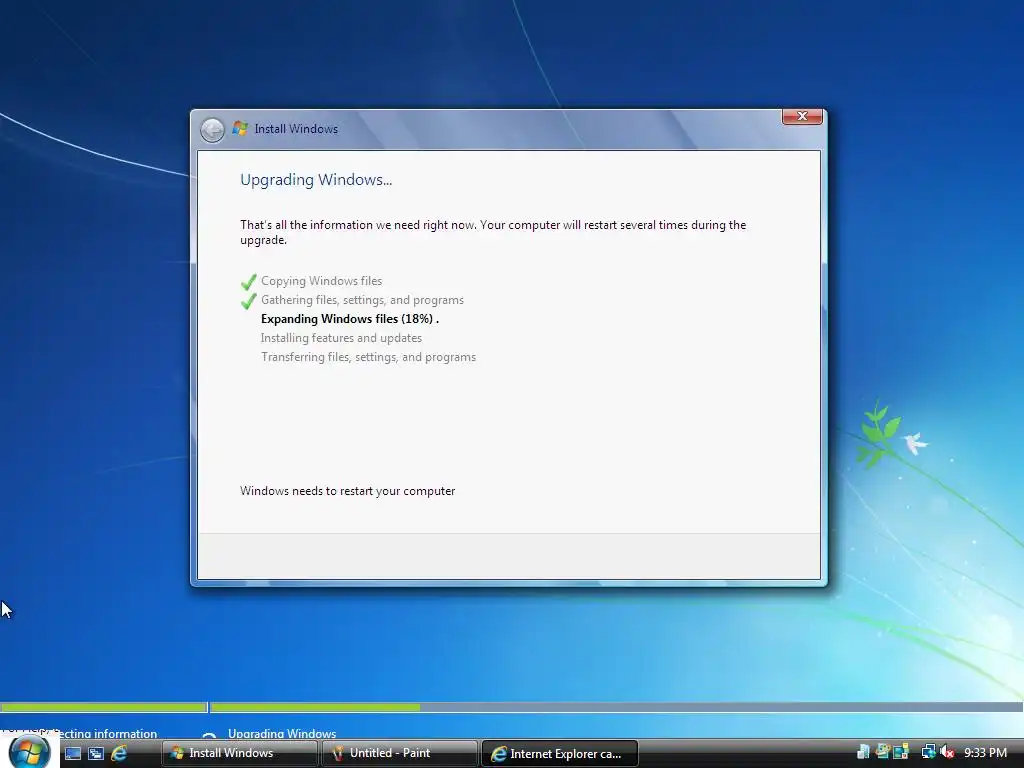Click the Windows flag icon in dialog title
This screenshot has width=1024, height=768.
[240, 129]
